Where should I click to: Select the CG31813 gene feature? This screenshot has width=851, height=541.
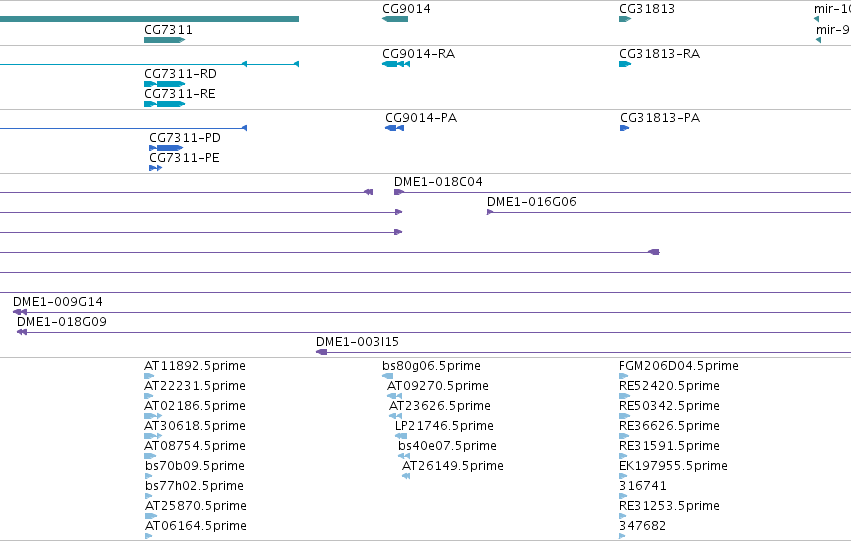(625, 19)
